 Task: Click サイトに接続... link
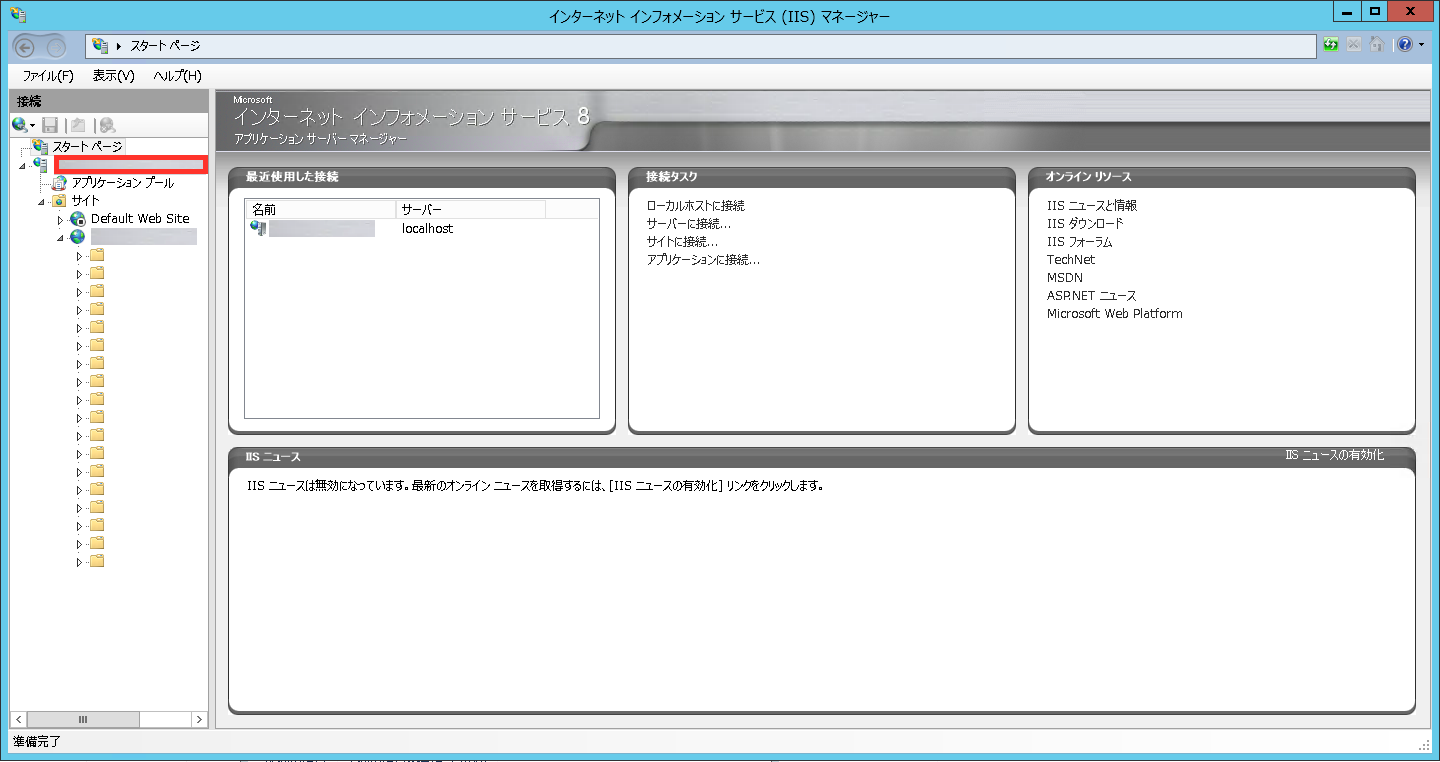click(x=682, y=242)
